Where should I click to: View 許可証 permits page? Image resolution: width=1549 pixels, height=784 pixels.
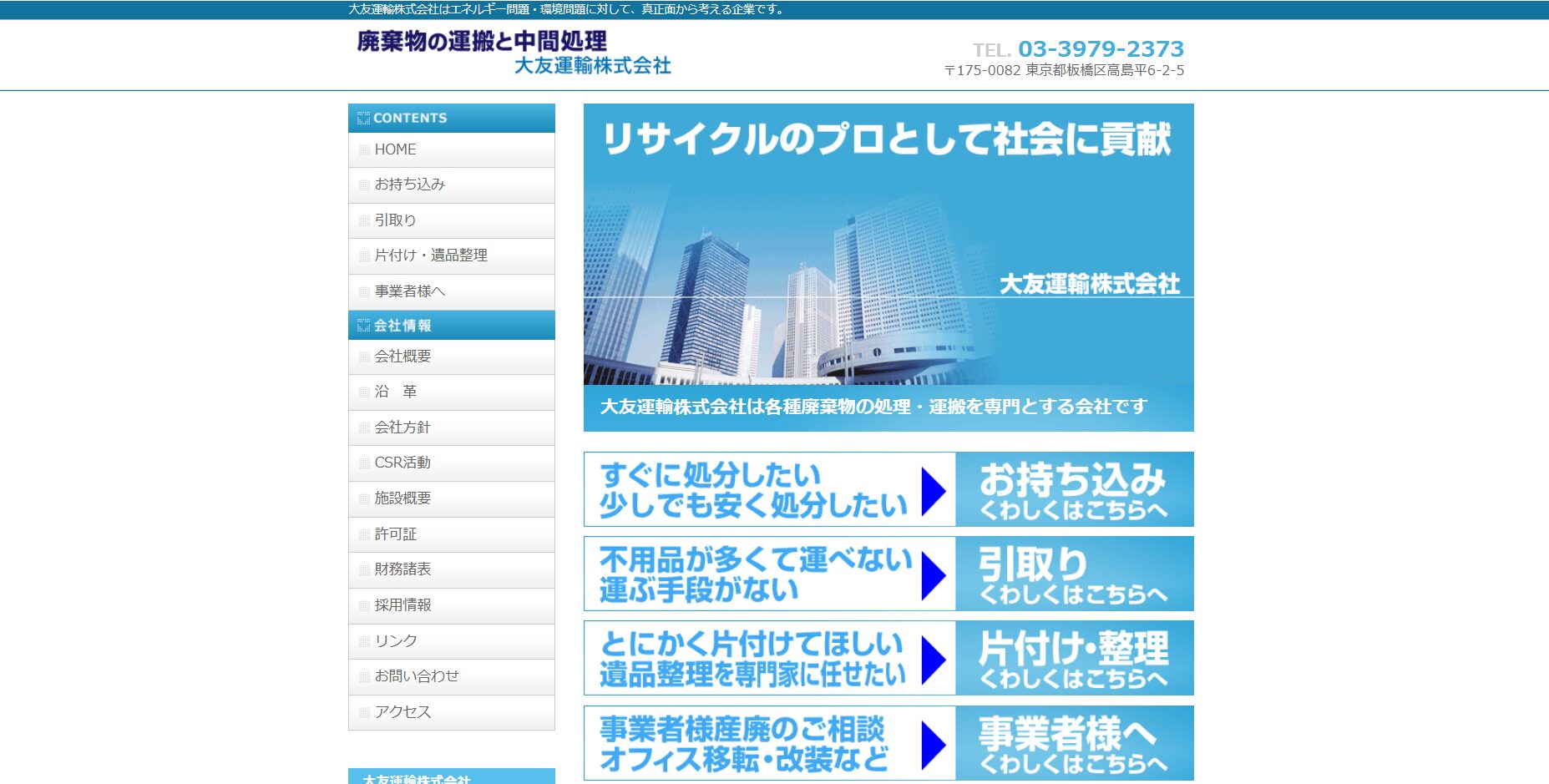coord(395,534)
